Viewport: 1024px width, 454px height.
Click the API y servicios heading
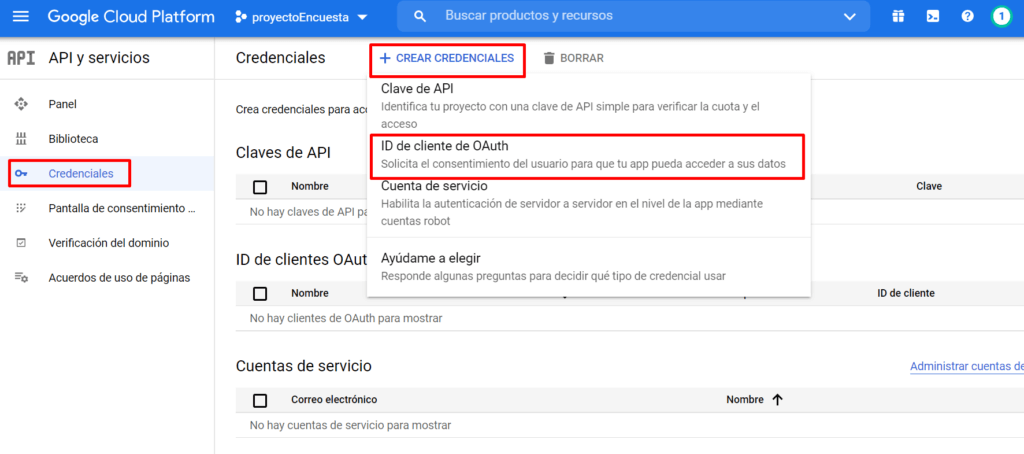point(99,58)
